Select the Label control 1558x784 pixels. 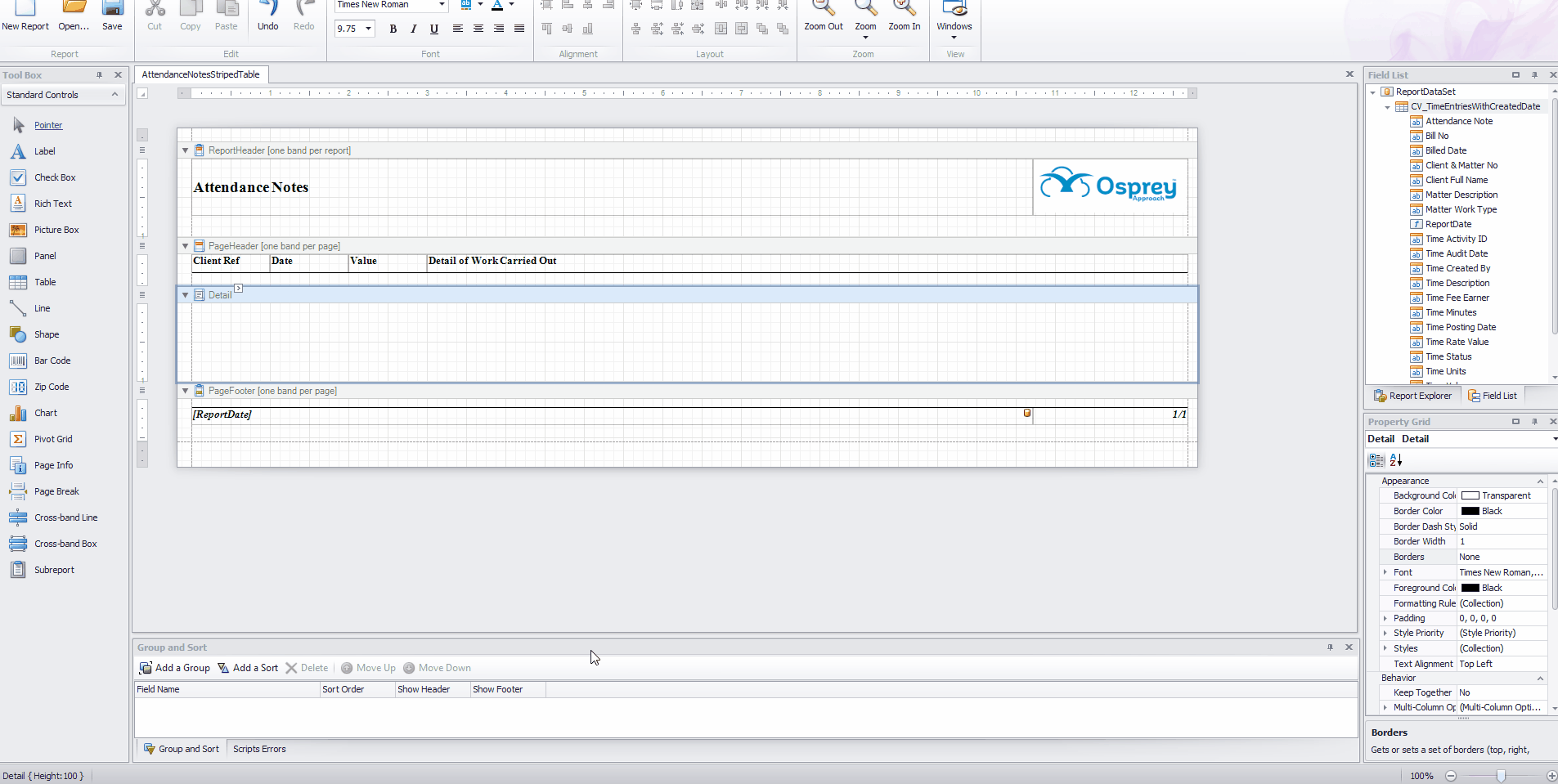coord(45,151)
